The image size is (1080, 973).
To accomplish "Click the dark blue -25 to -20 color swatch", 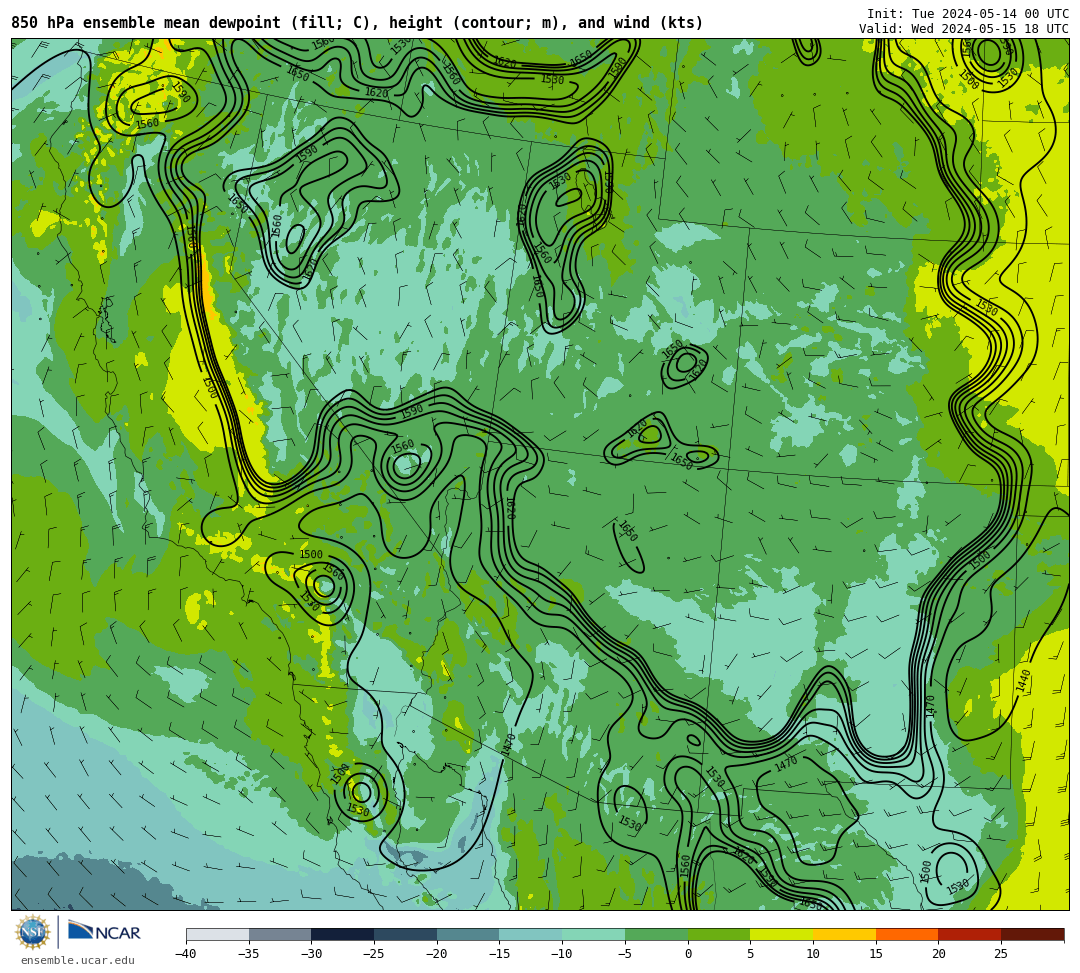I will [x=406, y=934].
